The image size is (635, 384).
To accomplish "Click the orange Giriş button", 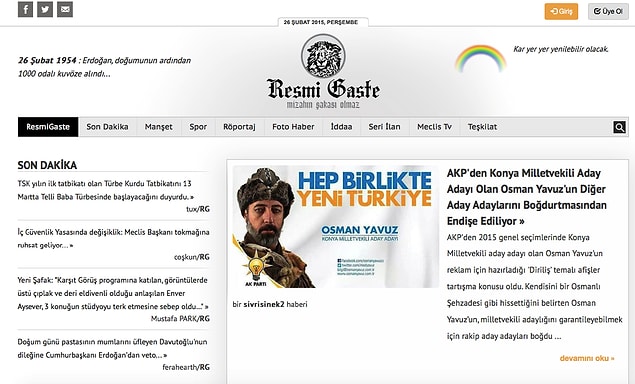I will [561, 11].
